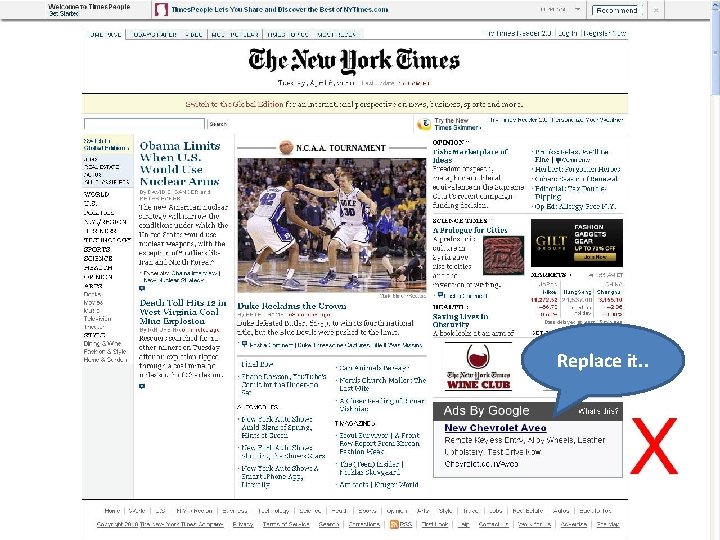
Task: Open the Ads By Google label
Action: (486, 411)
